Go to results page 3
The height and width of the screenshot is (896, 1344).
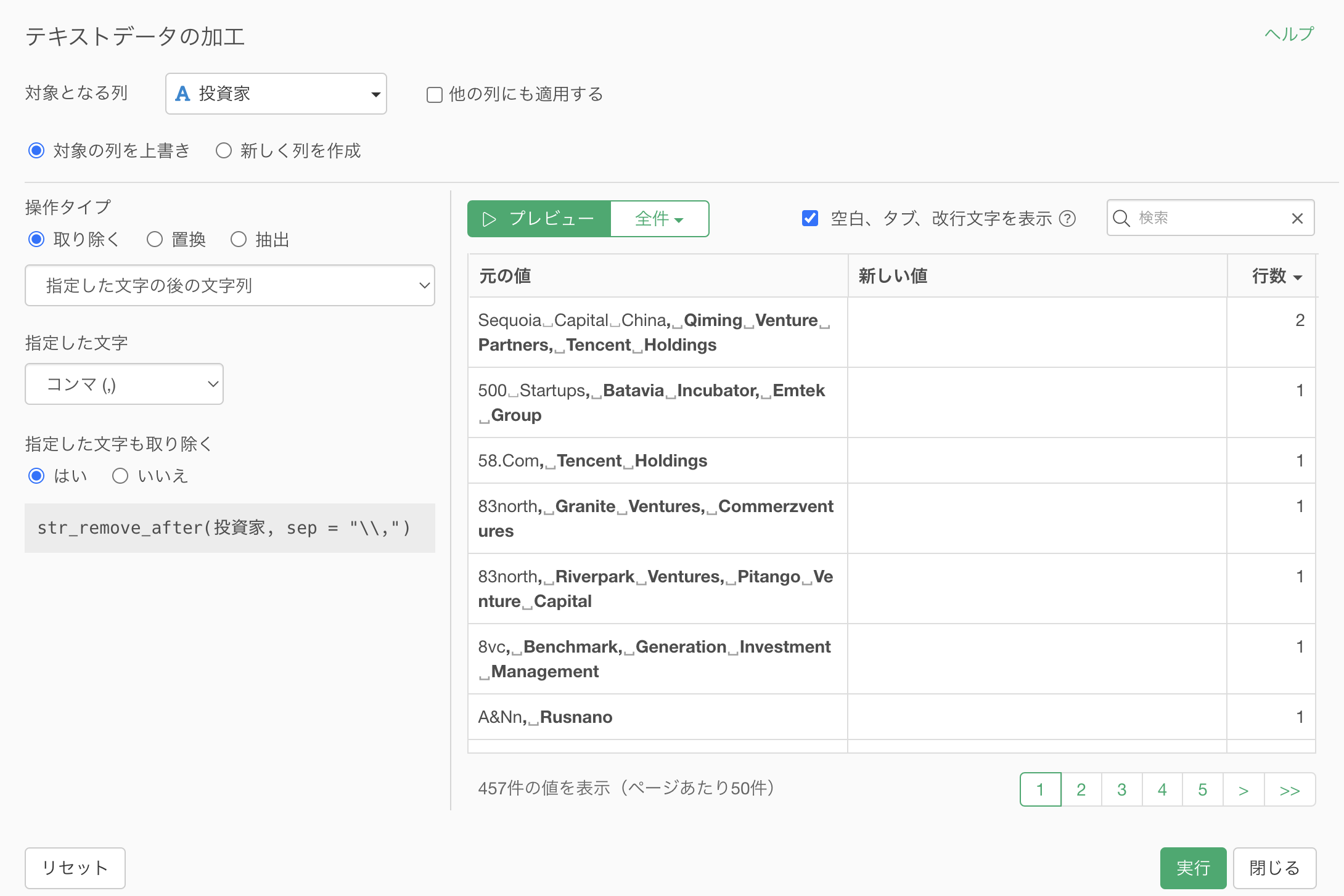tap(1121, 789)
